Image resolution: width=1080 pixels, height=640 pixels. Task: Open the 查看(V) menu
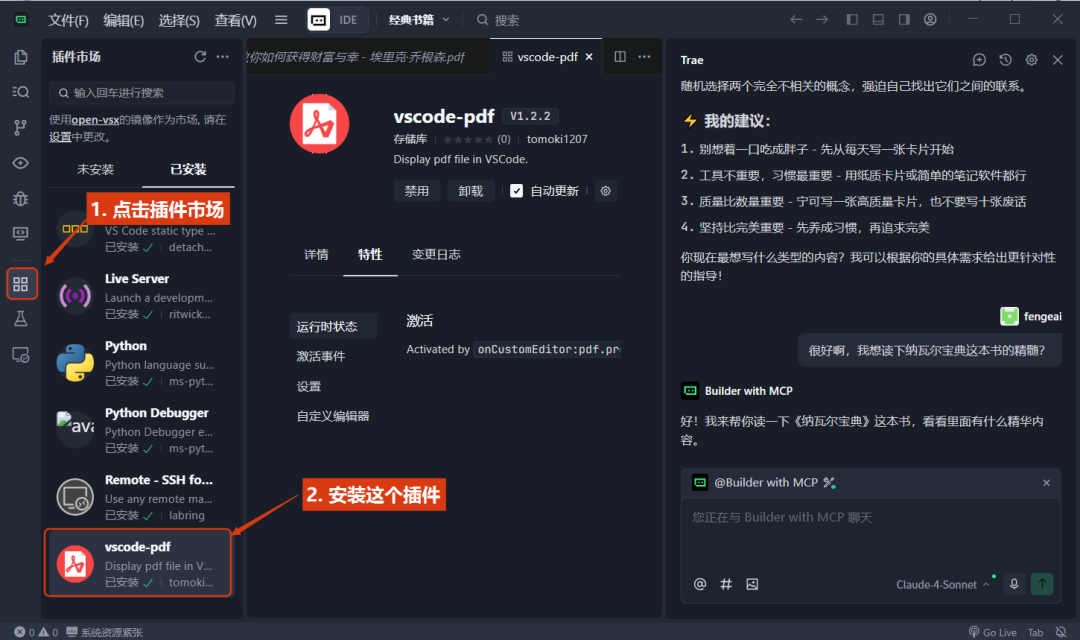236,21
